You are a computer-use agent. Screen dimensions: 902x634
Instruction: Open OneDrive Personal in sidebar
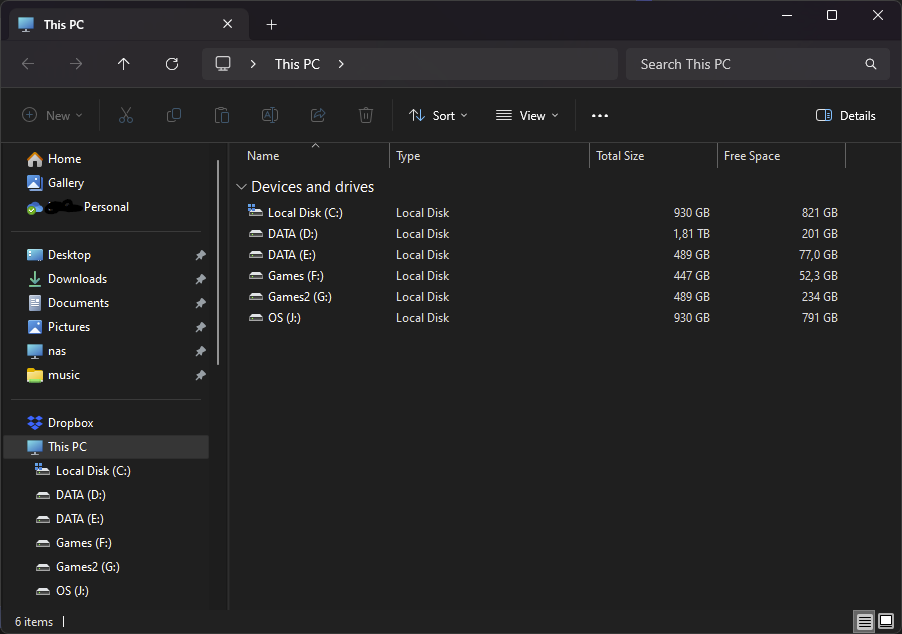coord(78,207)
